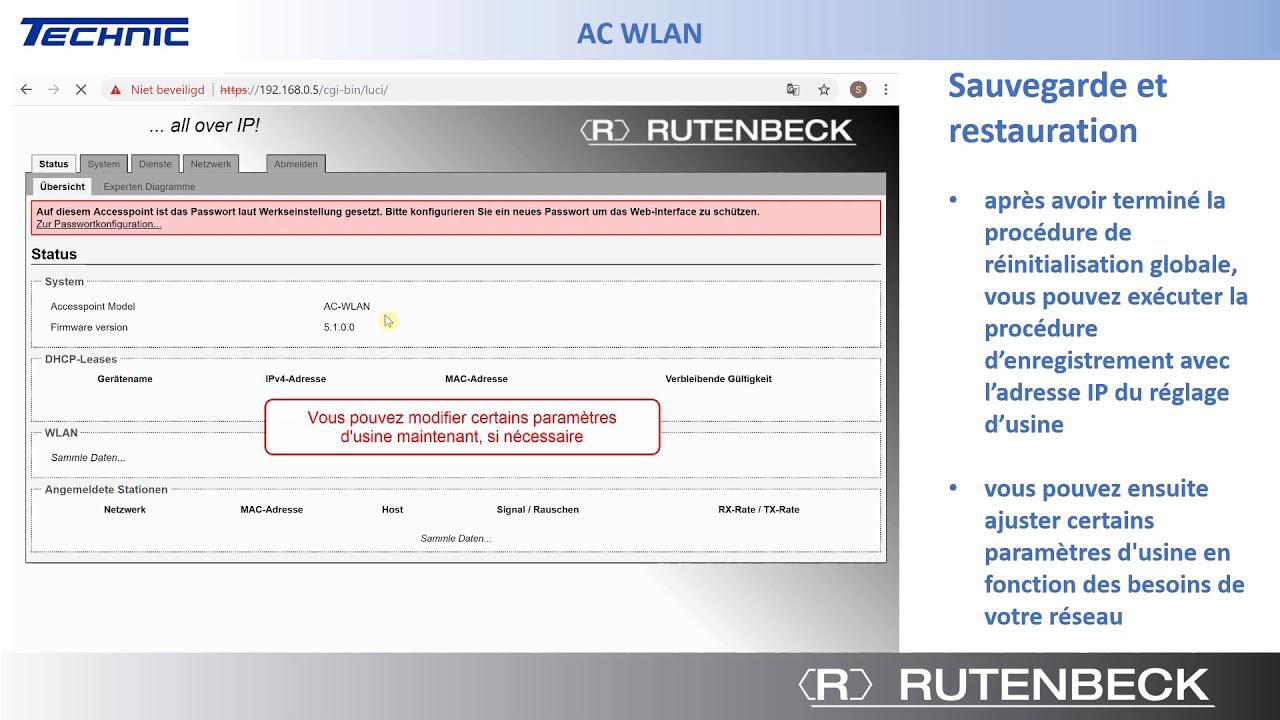This screenshot has width=1280, height=720.
Task: Open the System tab
Action: coord(103,164)
